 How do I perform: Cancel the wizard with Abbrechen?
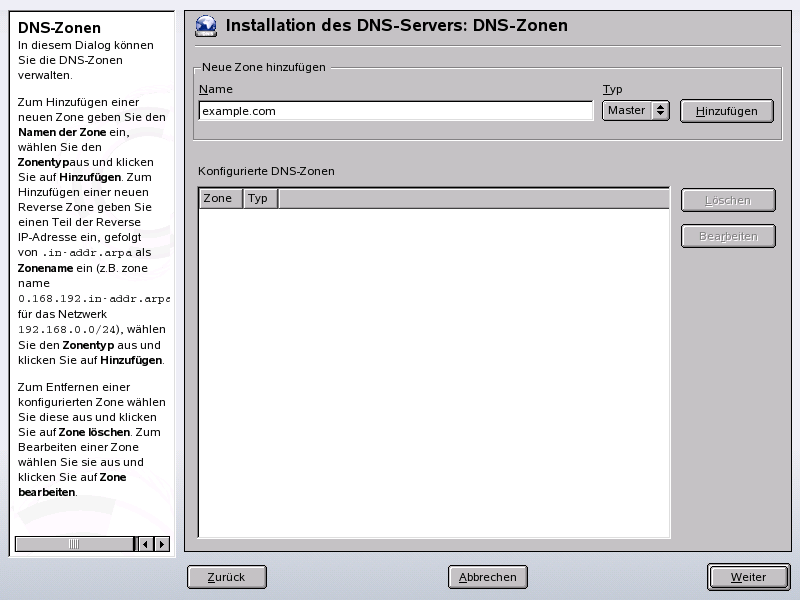[x=489, y=577]
